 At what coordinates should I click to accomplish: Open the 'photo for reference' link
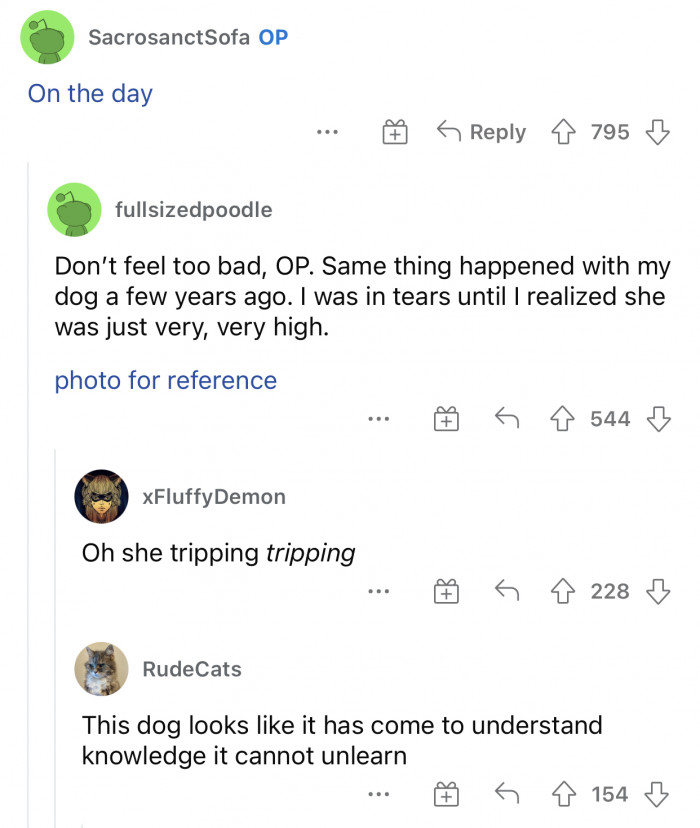(164, 380)
